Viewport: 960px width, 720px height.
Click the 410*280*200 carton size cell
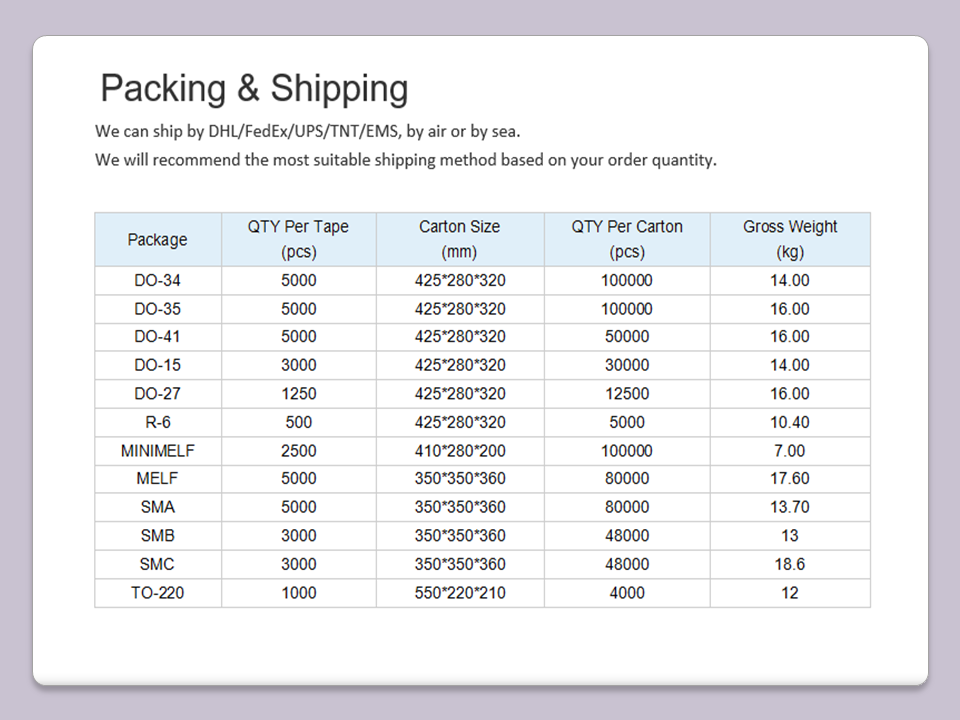pyautogui.click(x=460, y=451)
